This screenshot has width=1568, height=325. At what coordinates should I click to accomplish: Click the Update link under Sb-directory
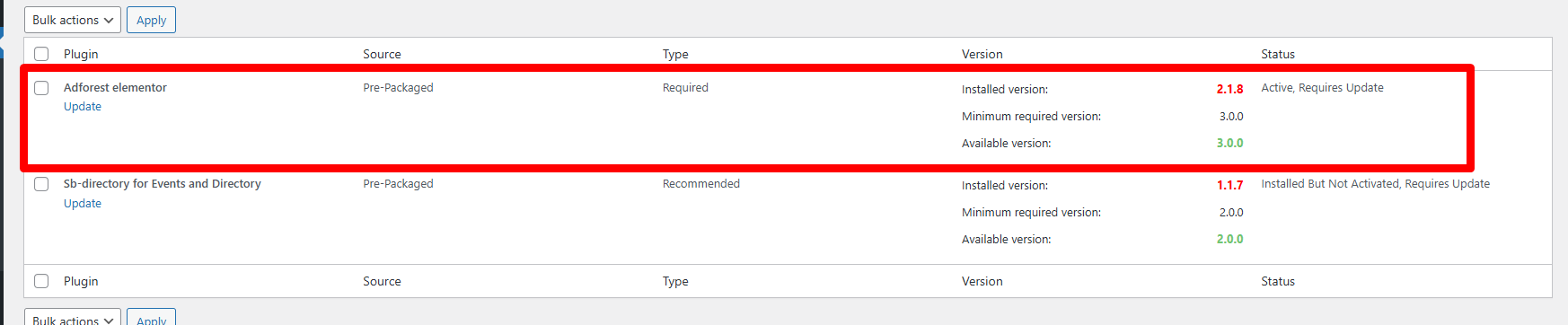[83, 203]
